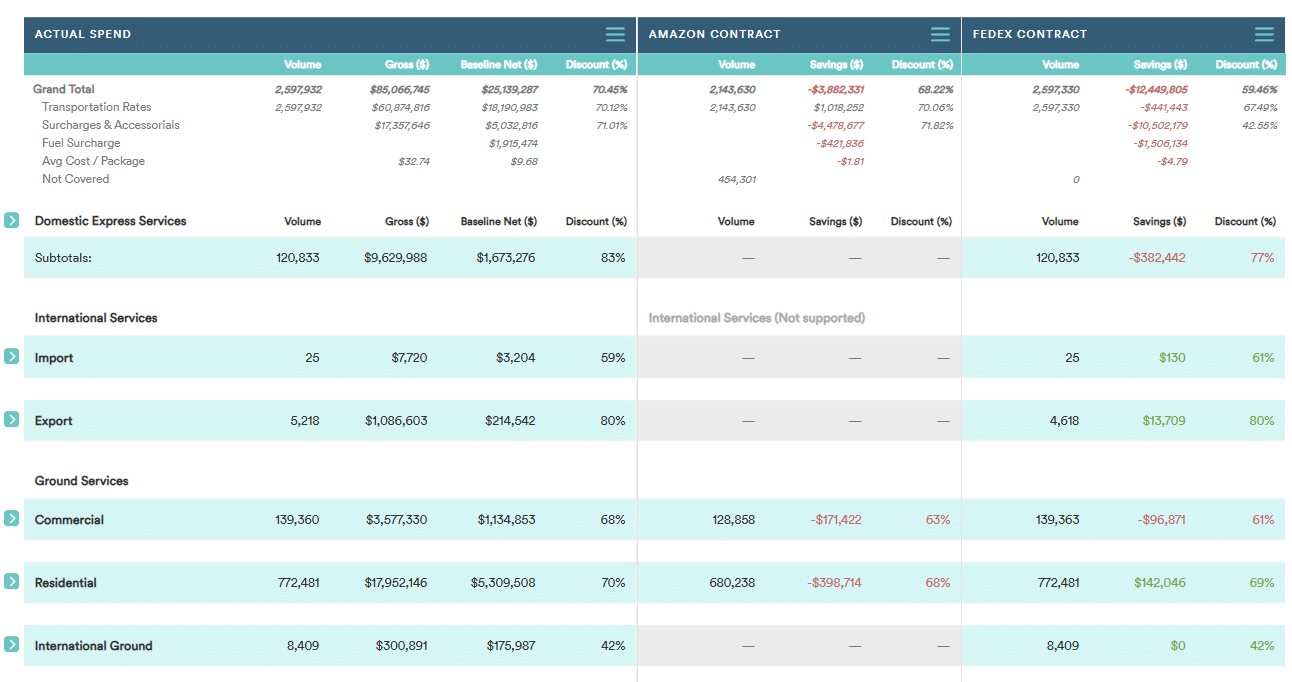1292x682 pixels.
Task: Select the Grand Total row label
Action: [x=64, y=89]
